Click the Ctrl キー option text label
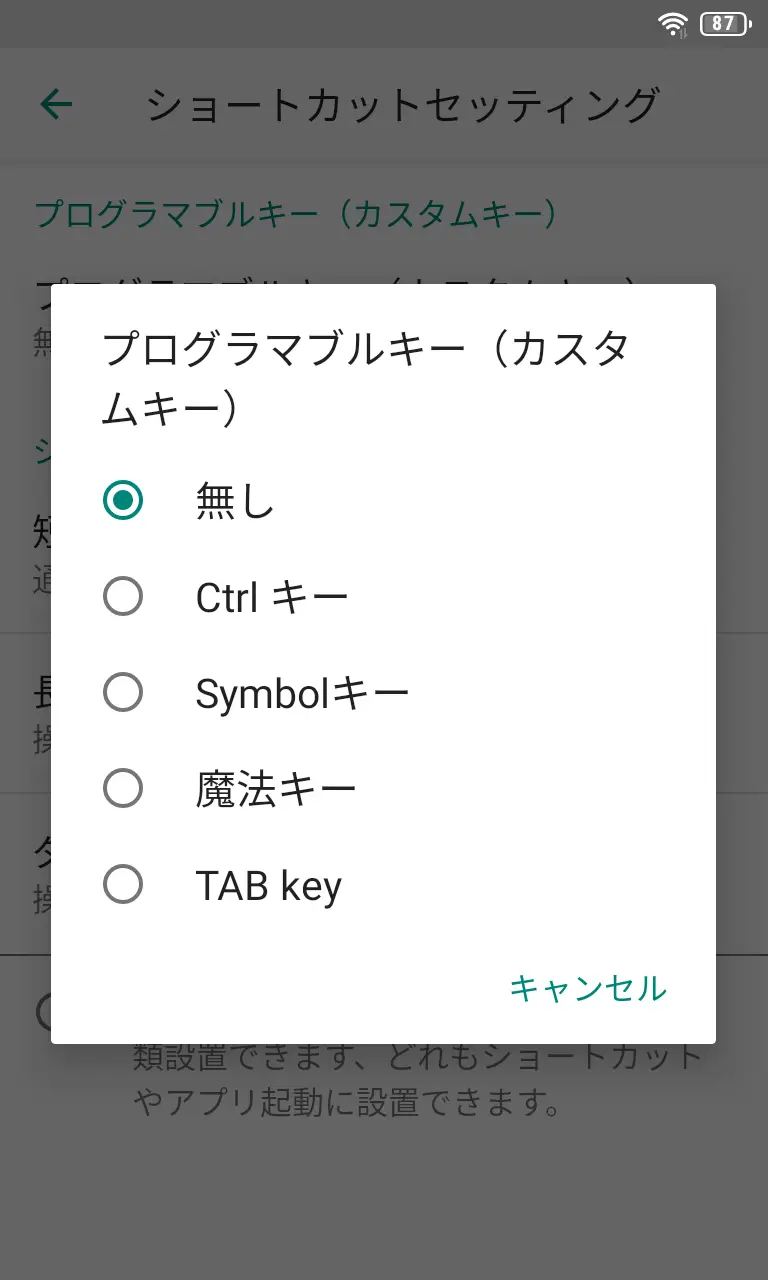The height and width of the screenshot is (1280, 768). (272, 598)
